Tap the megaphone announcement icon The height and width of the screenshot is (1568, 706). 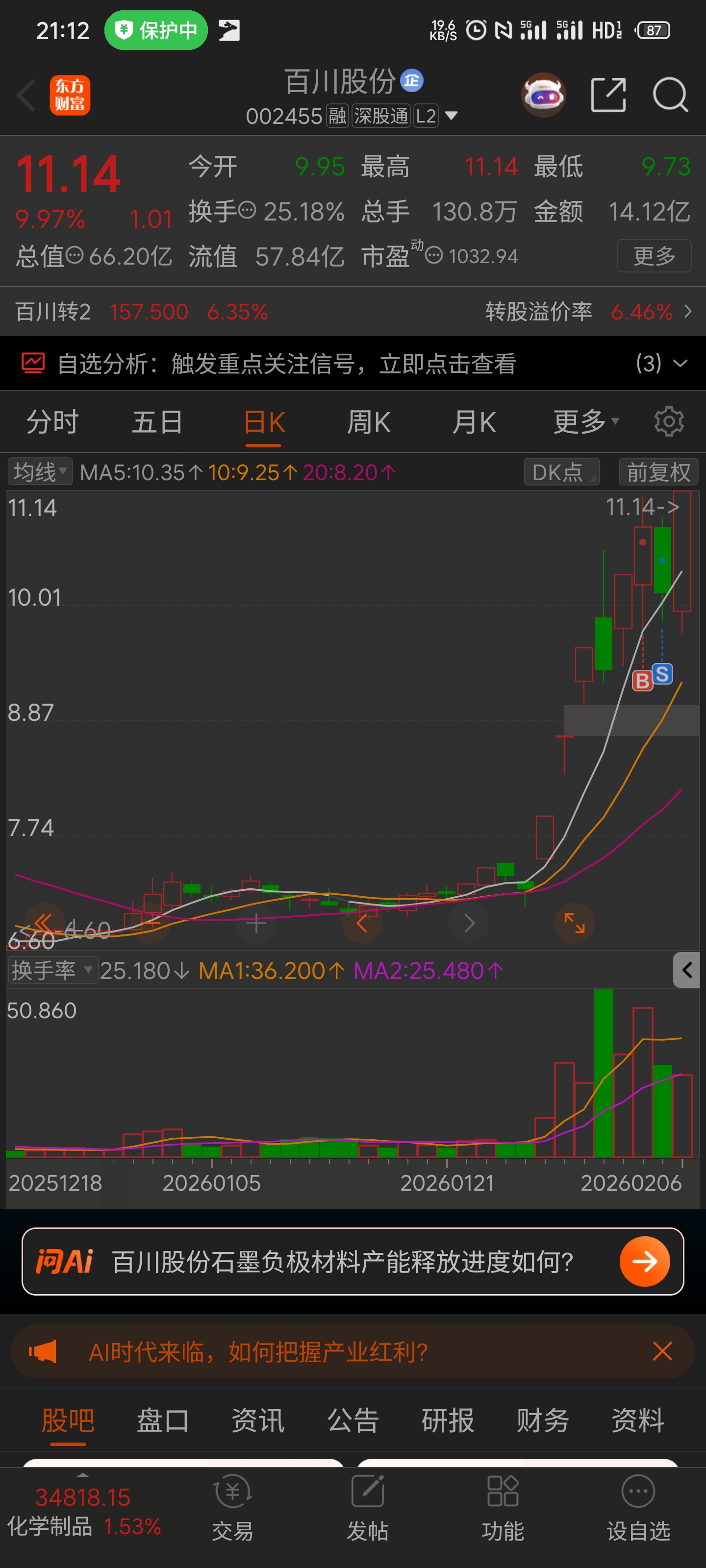(x=43, y=1351)
